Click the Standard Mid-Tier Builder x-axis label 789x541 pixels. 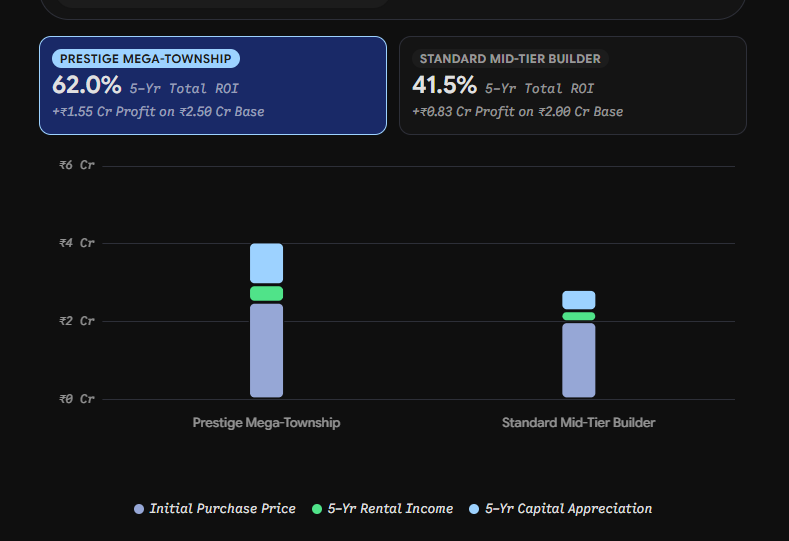(x=579, y=423)
